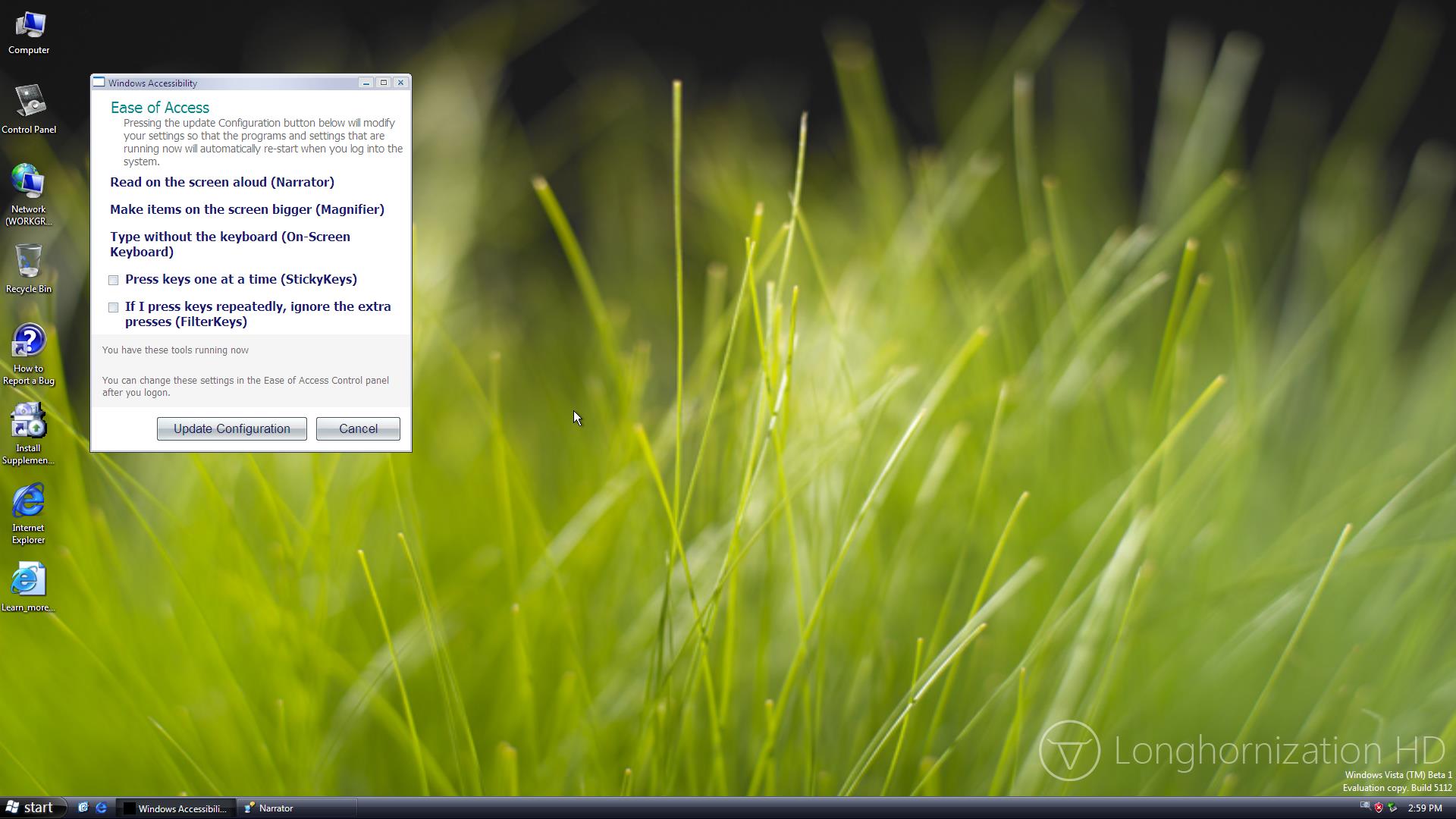Enable the StickyKeys checkbox
This screenshot has width=1456, height=819.
(114, 280)
